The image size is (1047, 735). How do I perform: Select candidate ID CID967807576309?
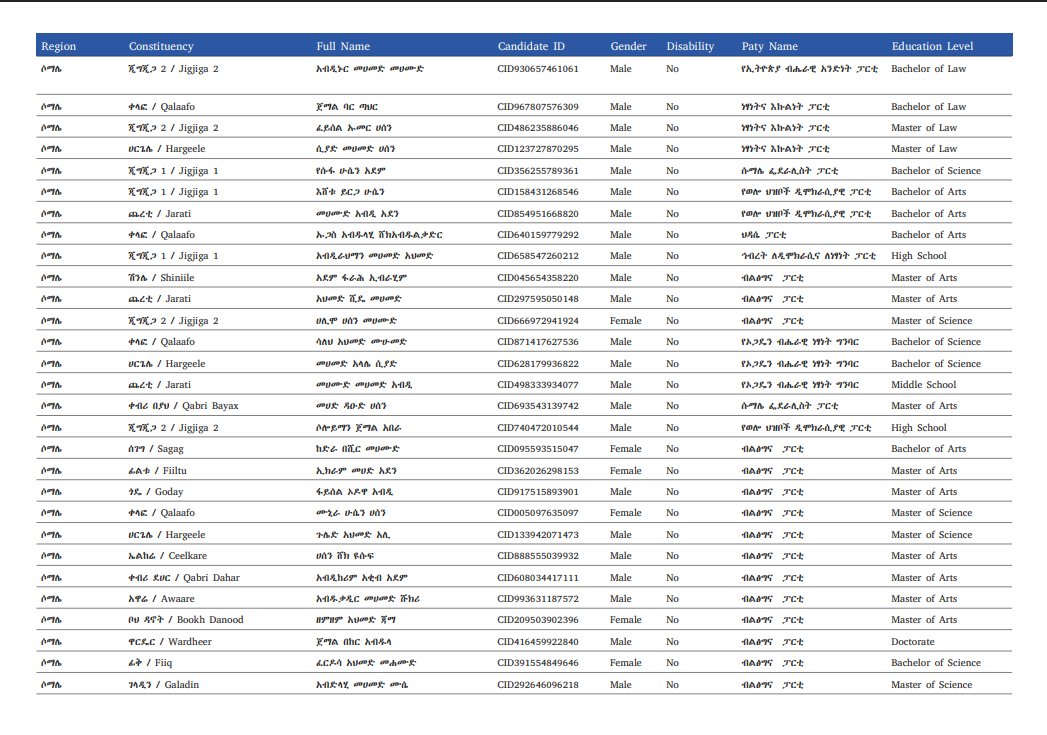[538, 107]
